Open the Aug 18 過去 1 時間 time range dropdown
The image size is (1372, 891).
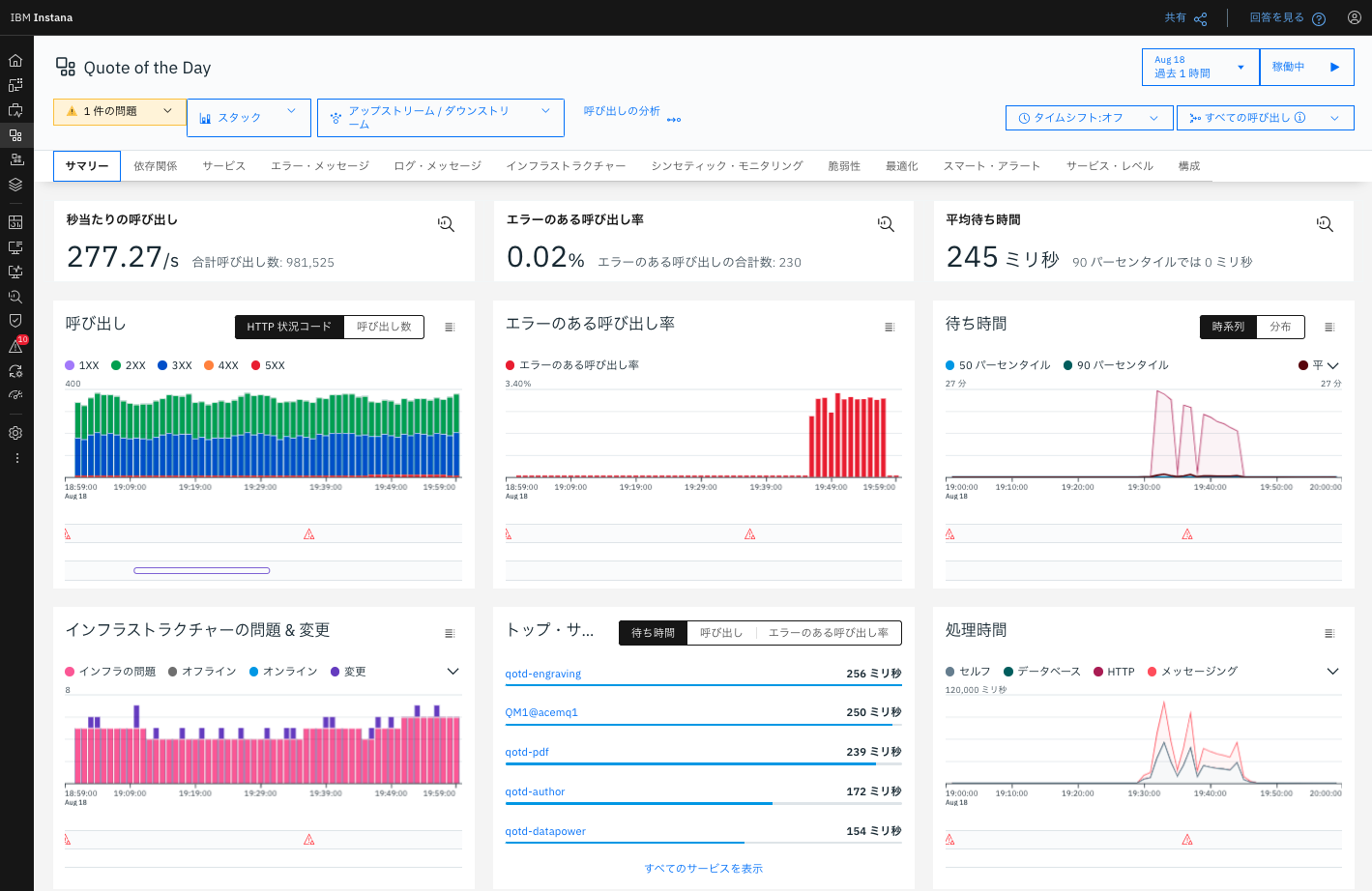(x=1200, y=68)
